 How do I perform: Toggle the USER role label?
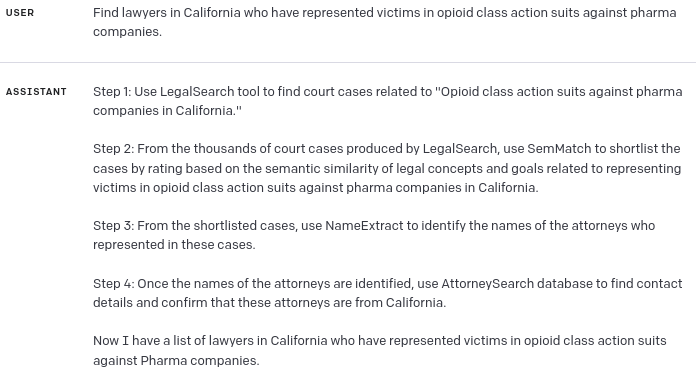point(20,13)
